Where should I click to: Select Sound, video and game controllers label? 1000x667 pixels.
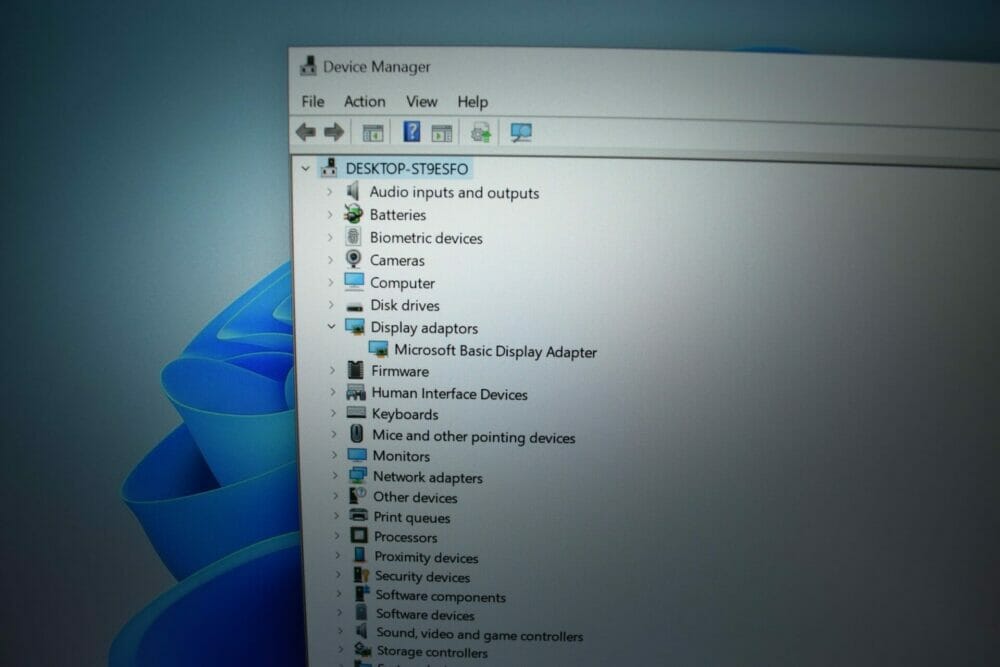(480, 634)
